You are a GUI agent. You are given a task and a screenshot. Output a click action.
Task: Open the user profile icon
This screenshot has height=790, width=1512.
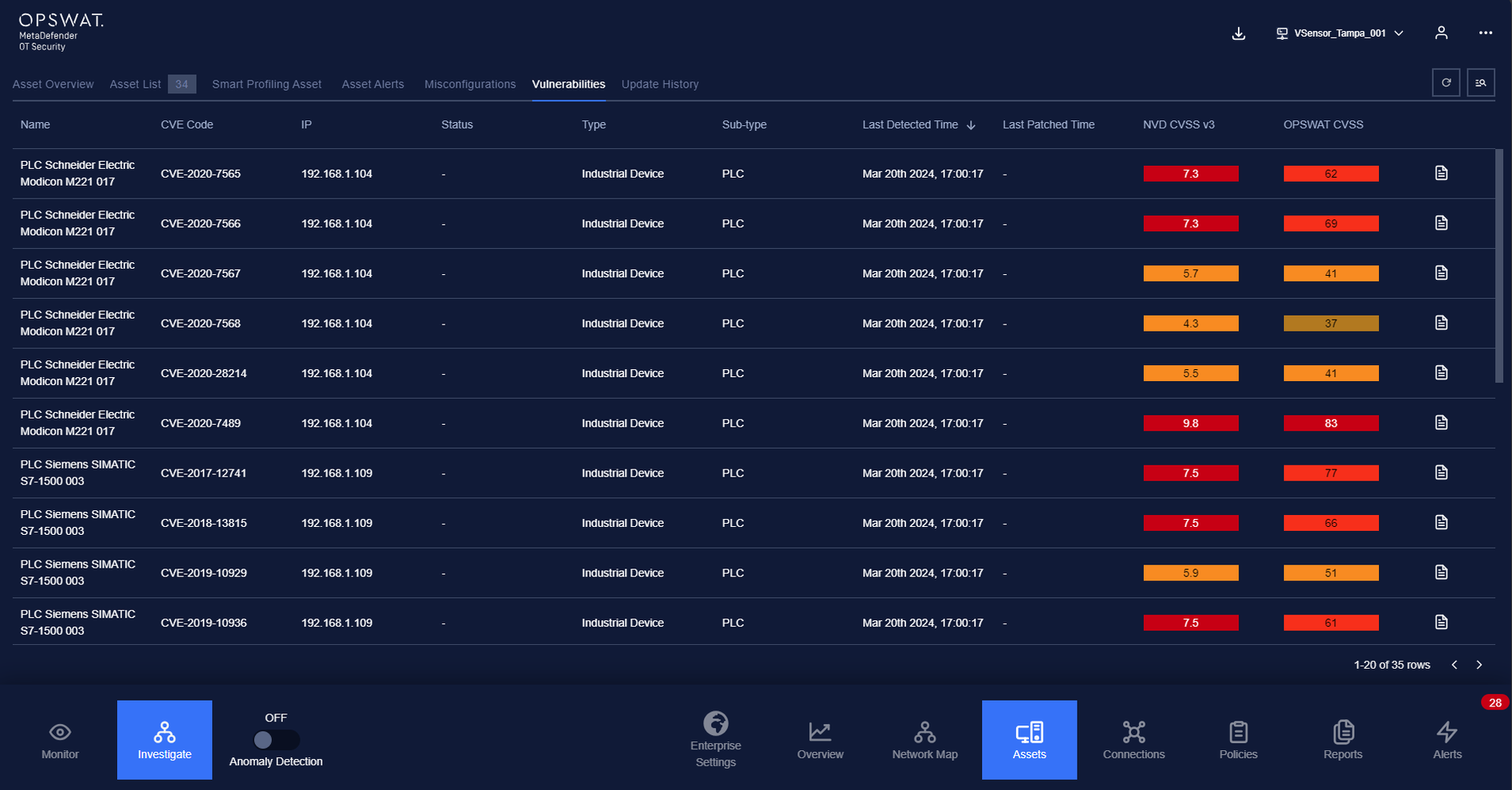coord(1441,33)
